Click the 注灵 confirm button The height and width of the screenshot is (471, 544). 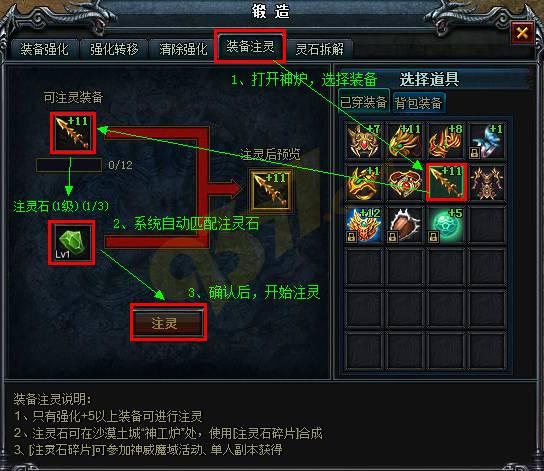[169, 323]
